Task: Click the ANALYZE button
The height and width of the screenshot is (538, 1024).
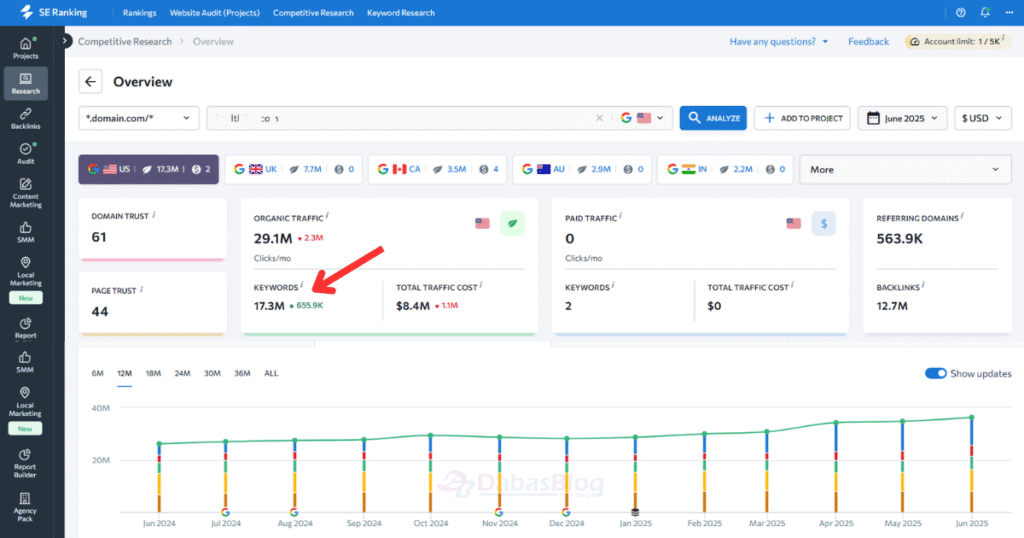Action: click(713, 118)
